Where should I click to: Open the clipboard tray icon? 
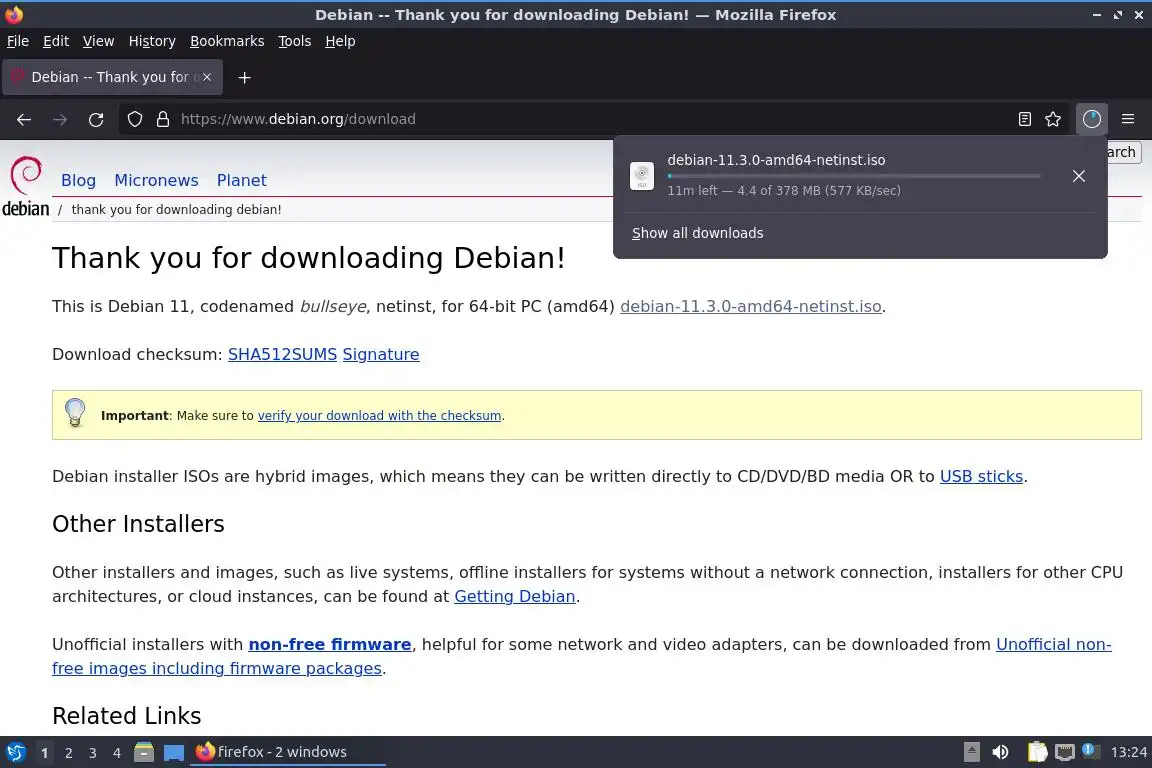(1037, 752)
